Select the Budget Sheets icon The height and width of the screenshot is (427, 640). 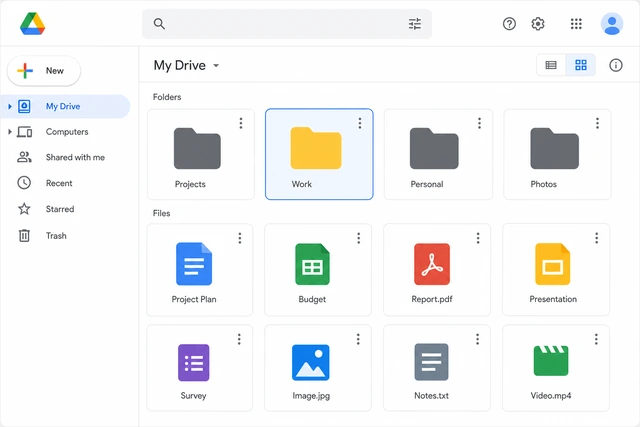click(312, 264)
